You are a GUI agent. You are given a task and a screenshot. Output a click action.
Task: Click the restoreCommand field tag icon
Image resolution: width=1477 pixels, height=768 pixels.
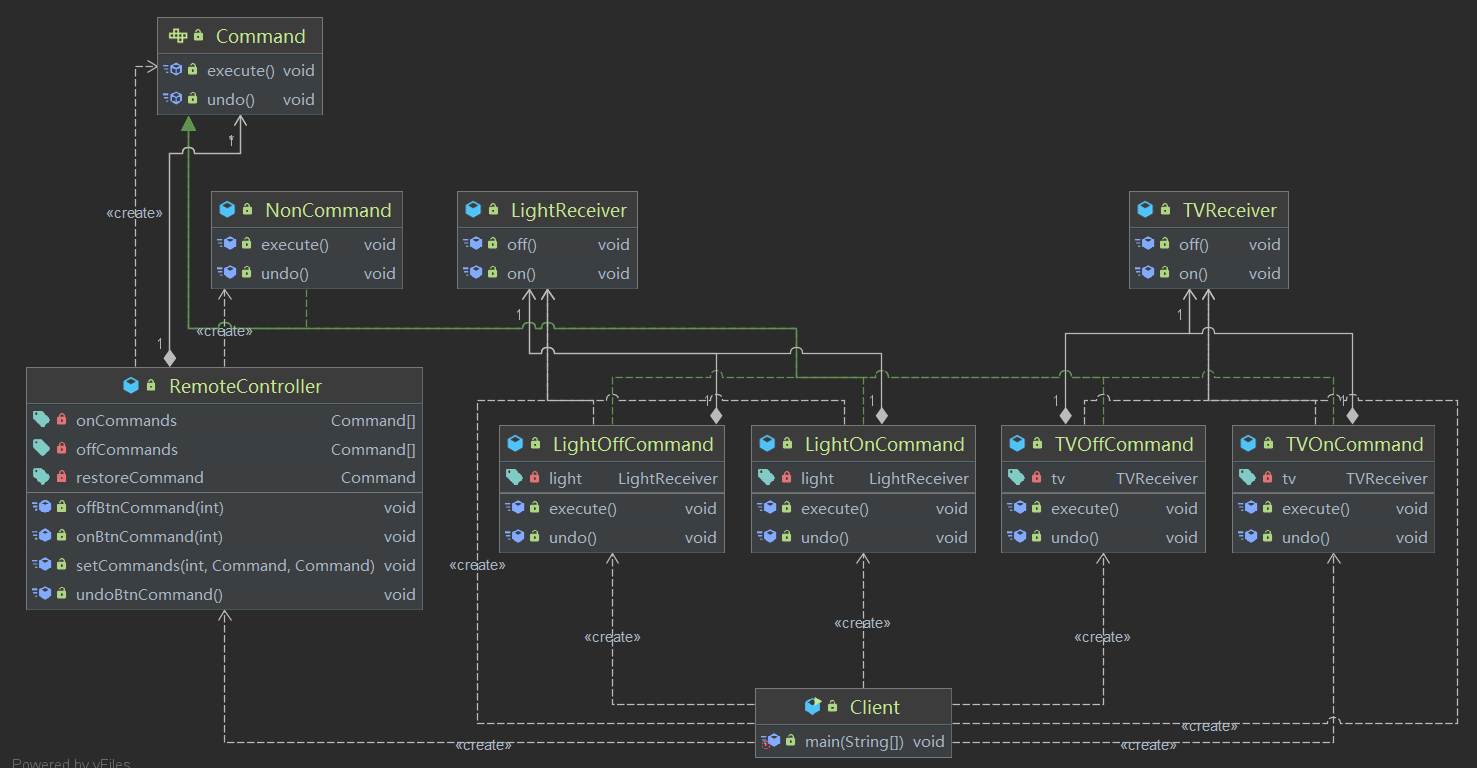coord(41,477)
